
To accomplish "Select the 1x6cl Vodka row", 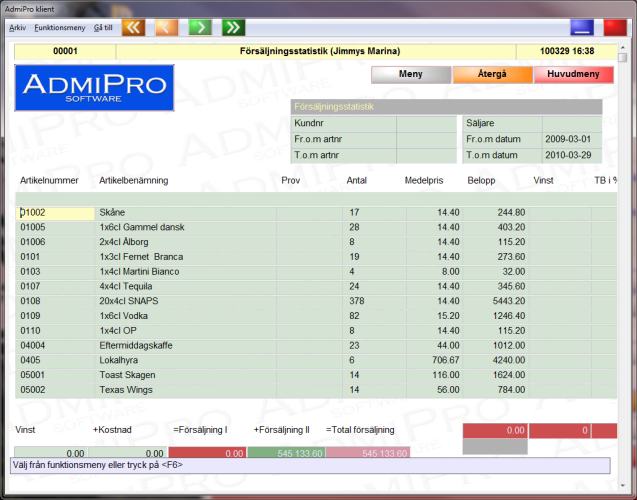I will tap(316, 316).
